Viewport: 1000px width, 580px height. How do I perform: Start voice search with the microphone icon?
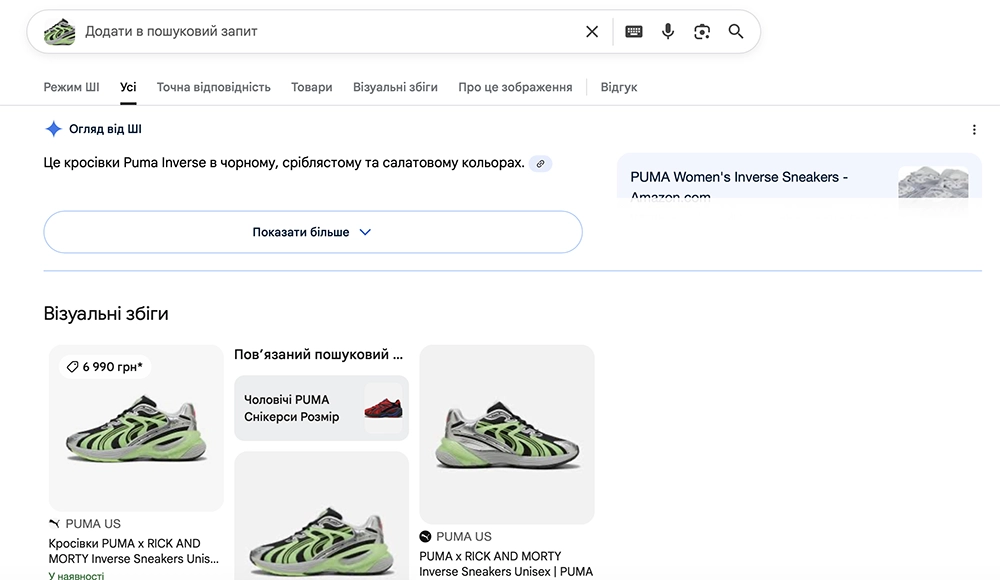668,32
